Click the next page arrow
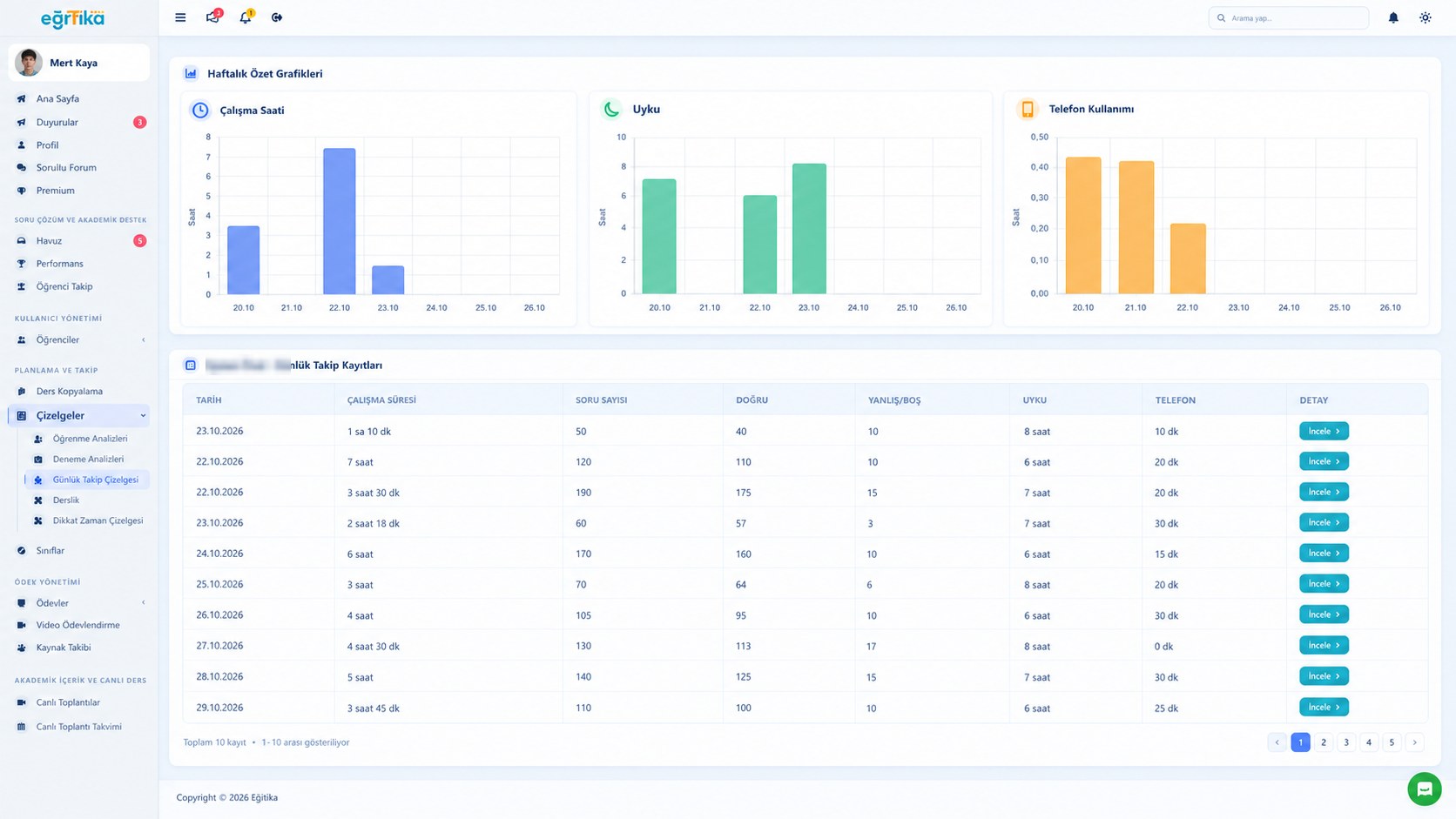1456x819 pixels. (x=1414, y=742)
